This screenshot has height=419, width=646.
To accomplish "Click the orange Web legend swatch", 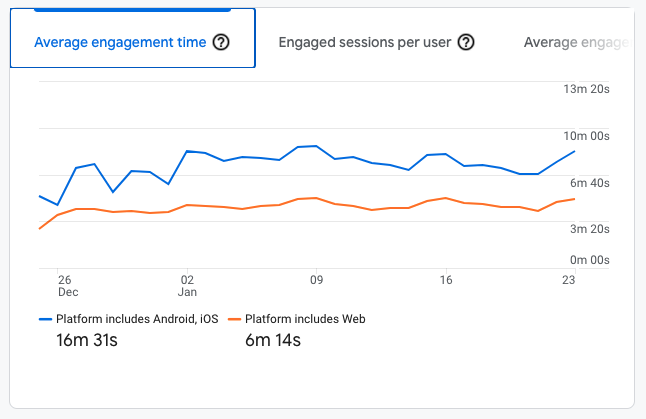I will (234, 319).
